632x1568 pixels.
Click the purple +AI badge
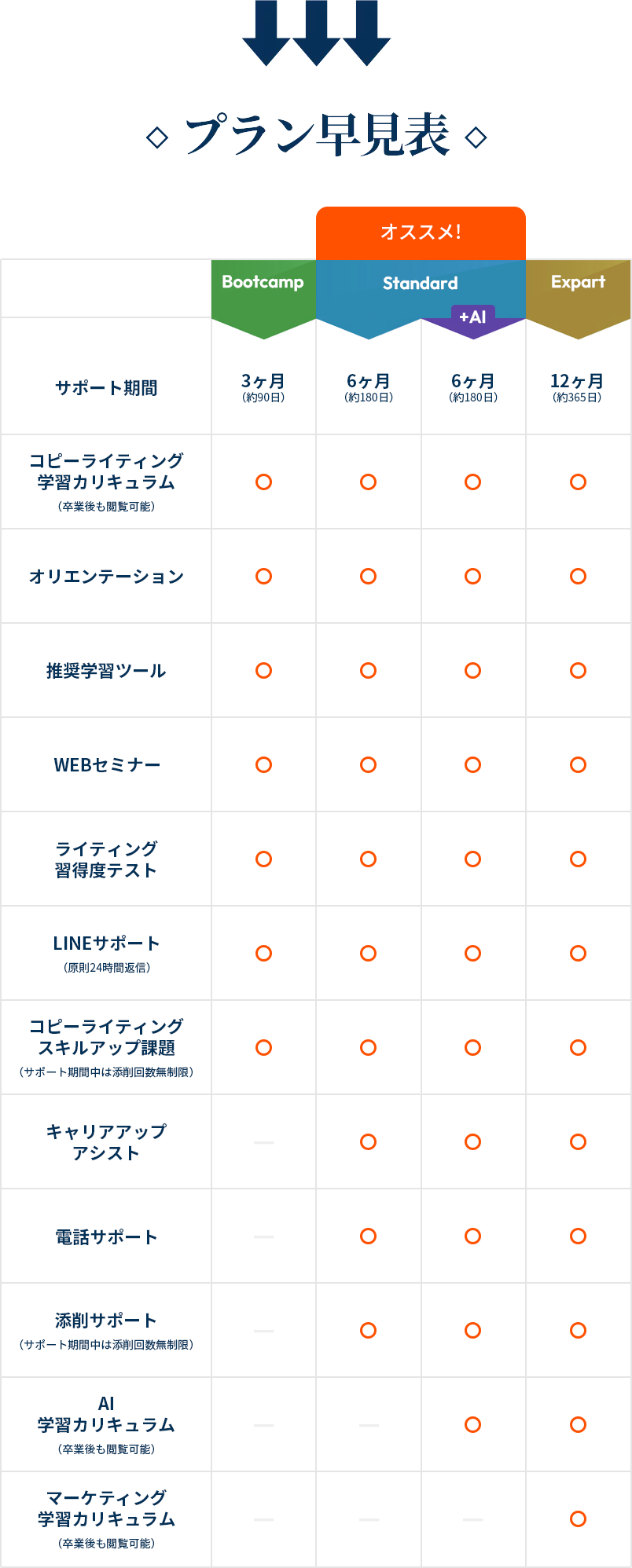473,317
